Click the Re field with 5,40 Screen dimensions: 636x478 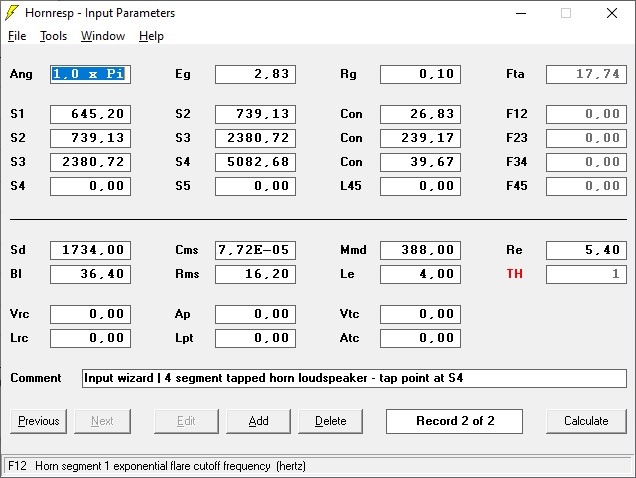586,250
